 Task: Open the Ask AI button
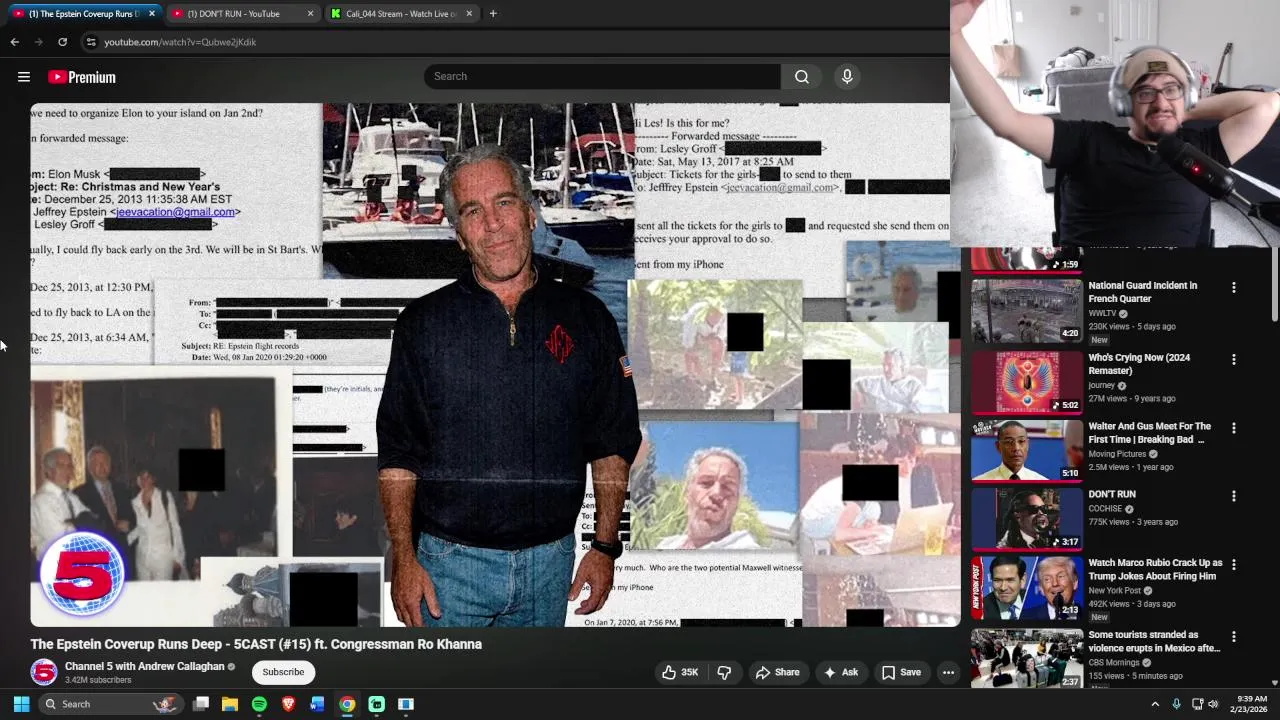[841, 672]
